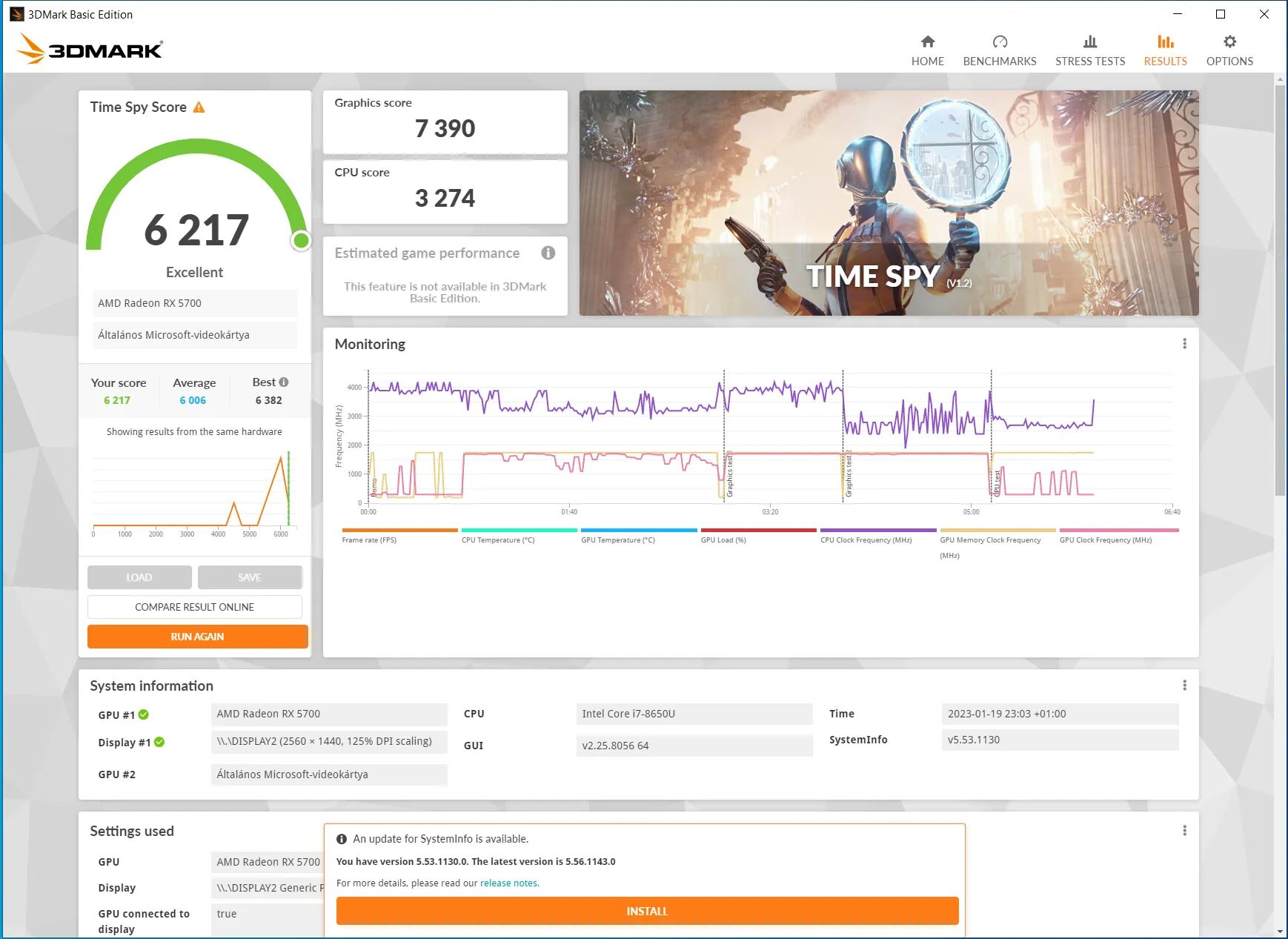The image size is (1288, 939).
Task: Toggle pink GPU Clock Frequency legend series
Action: [x=1118, y=535]
